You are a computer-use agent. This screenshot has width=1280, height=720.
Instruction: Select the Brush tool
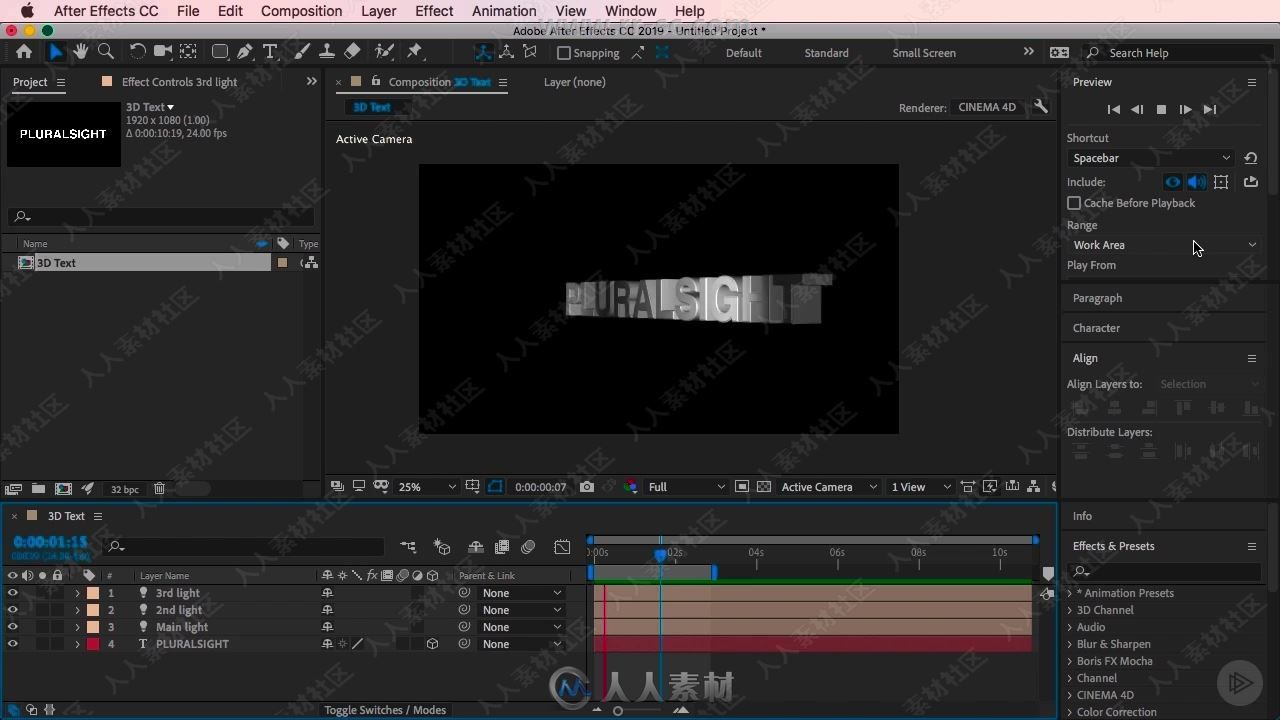302,52
